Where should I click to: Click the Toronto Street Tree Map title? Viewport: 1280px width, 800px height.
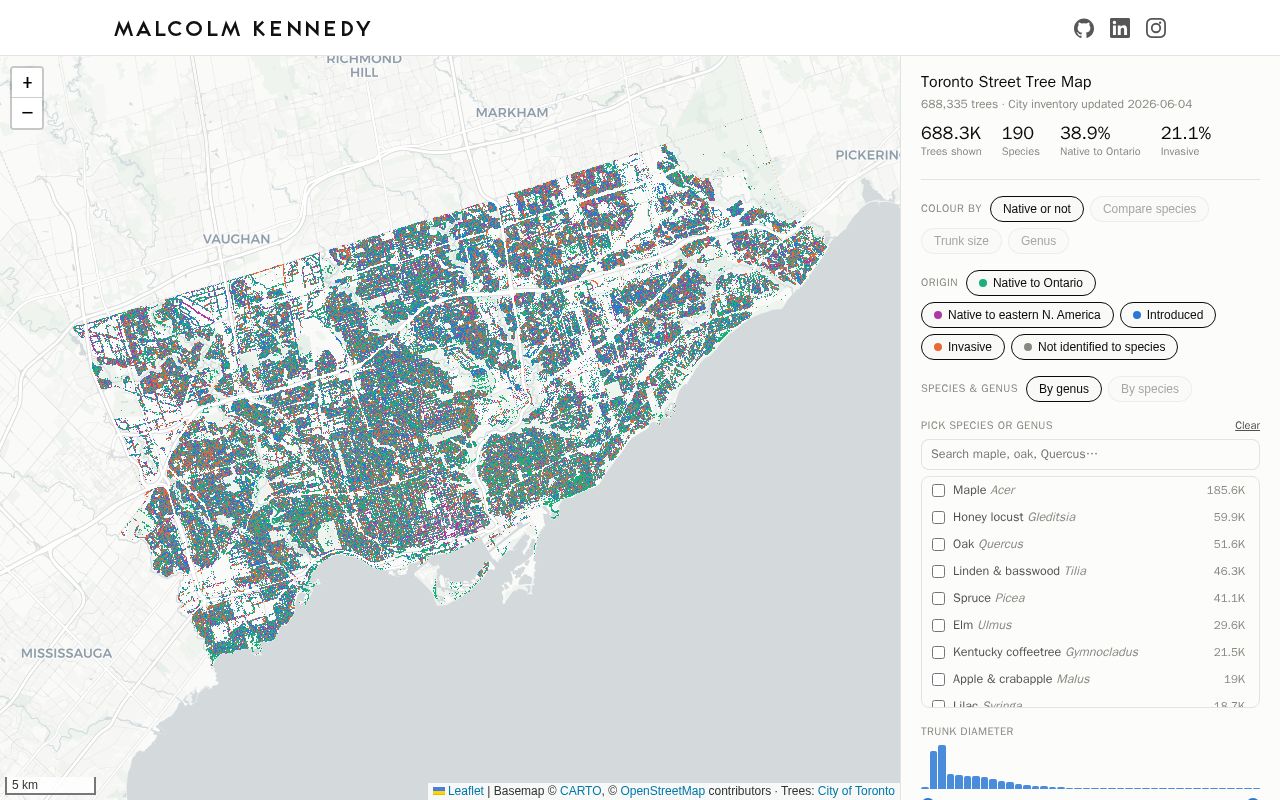click(x=1006, y=82)
